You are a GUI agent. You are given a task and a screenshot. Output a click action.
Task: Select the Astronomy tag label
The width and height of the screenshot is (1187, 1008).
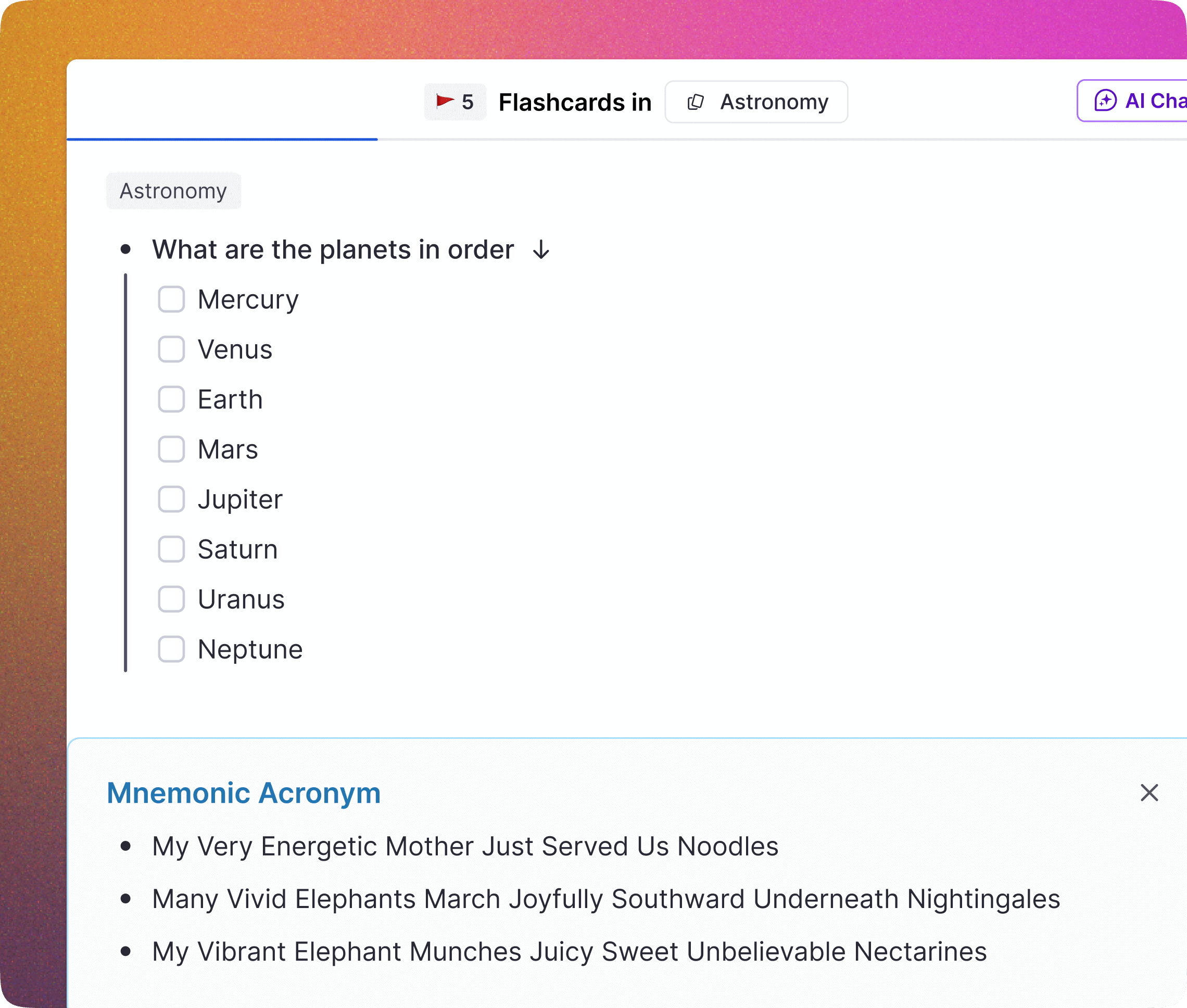coord(173,191)
